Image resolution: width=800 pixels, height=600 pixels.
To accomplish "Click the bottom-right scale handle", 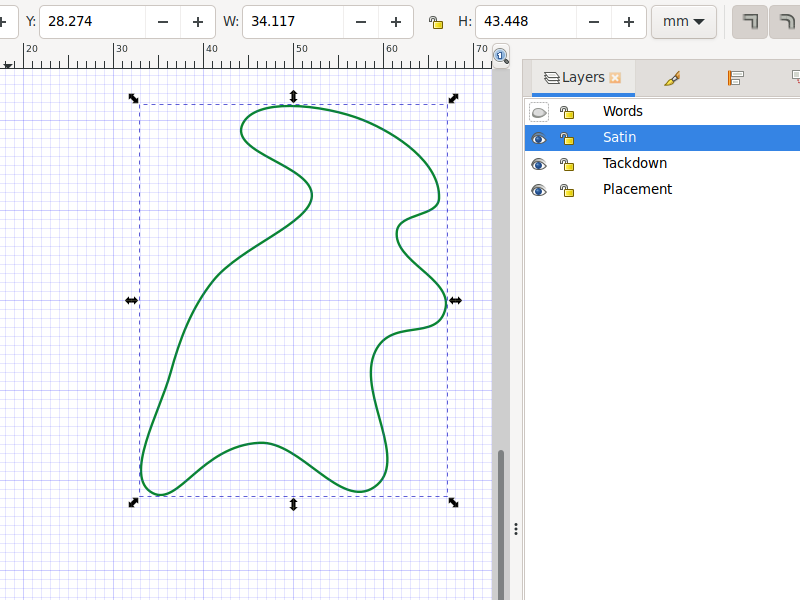I will coord(453,503).
